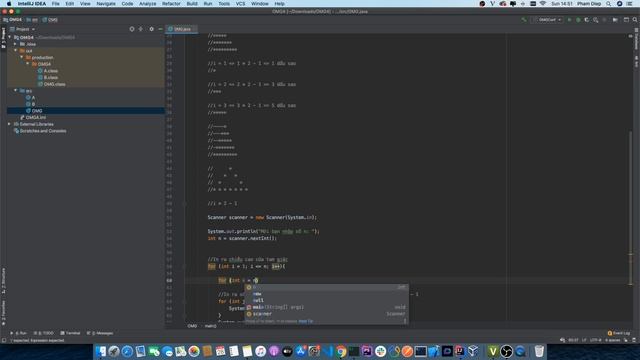Click the main() breadcrumb at editor bottom
The width and height of the screenshot is (640, 360).
[211, 326]
